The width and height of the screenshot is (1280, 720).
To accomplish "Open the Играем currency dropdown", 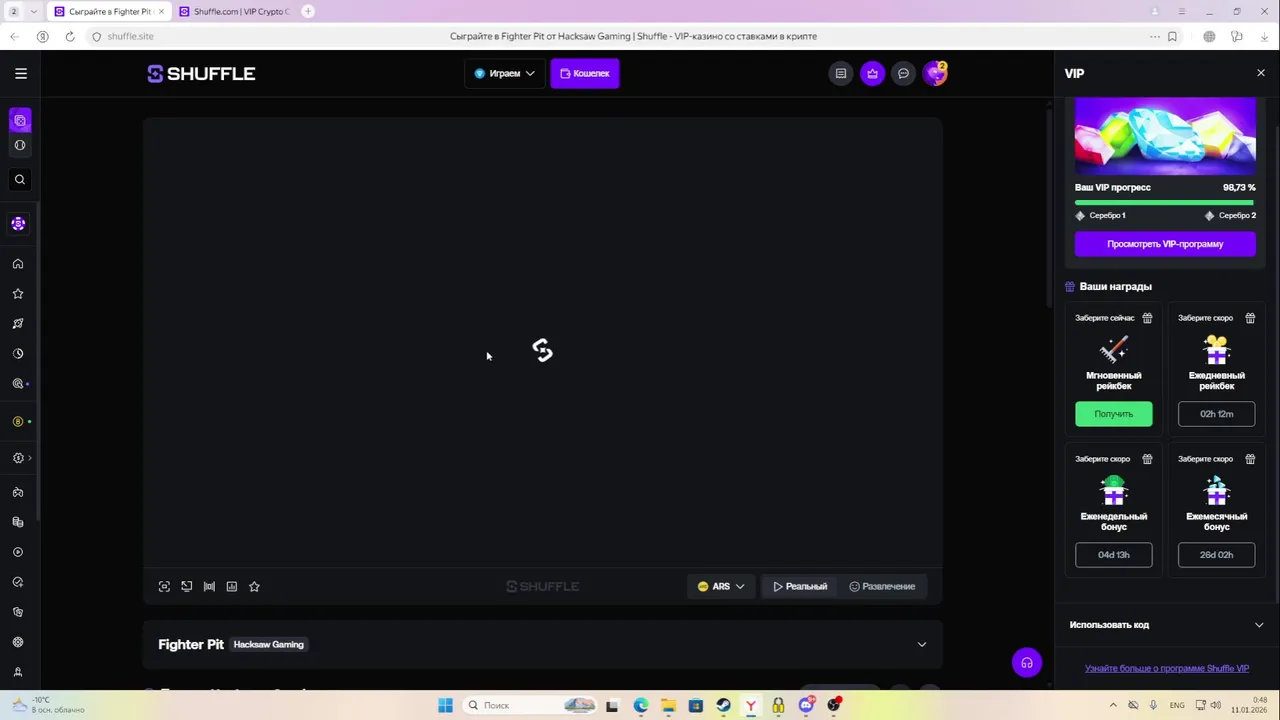I will coord(505,73).
